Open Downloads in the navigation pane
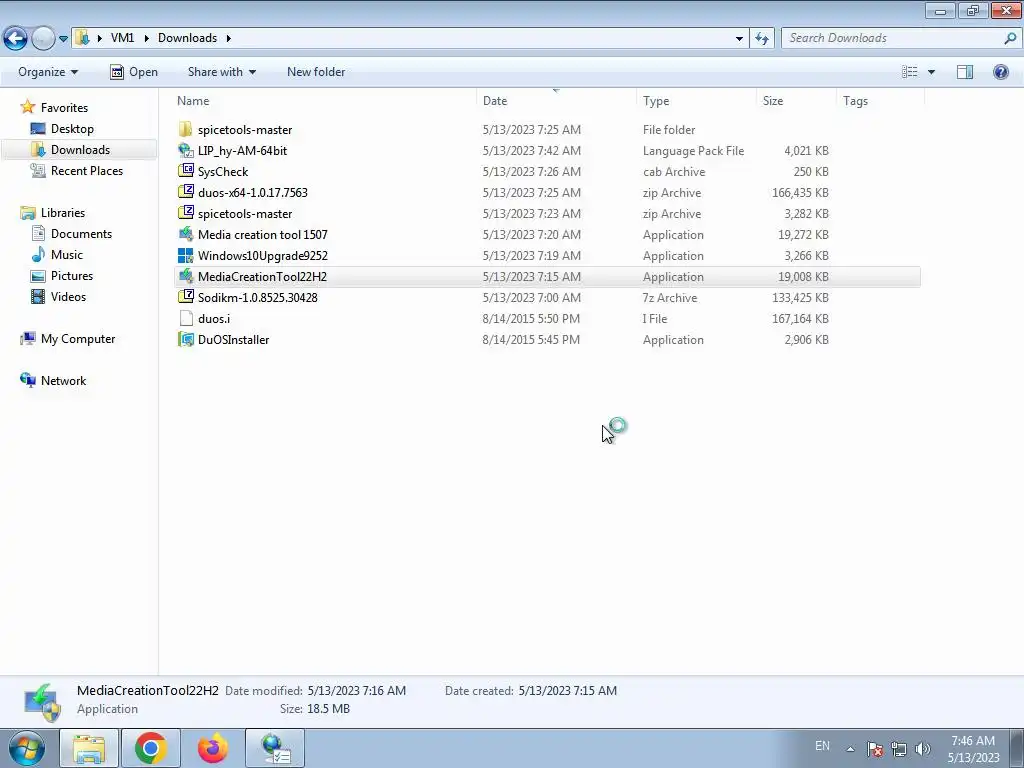 coord(70,150)
